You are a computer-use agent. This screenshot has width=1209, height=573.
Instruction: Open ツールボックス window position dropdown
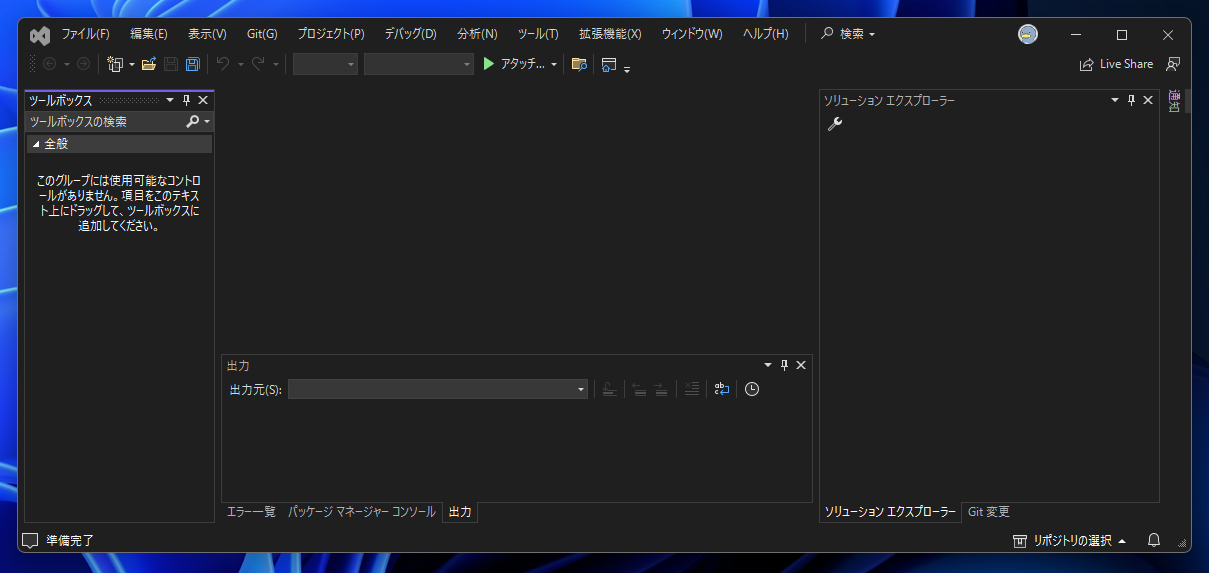coord(170,100)
